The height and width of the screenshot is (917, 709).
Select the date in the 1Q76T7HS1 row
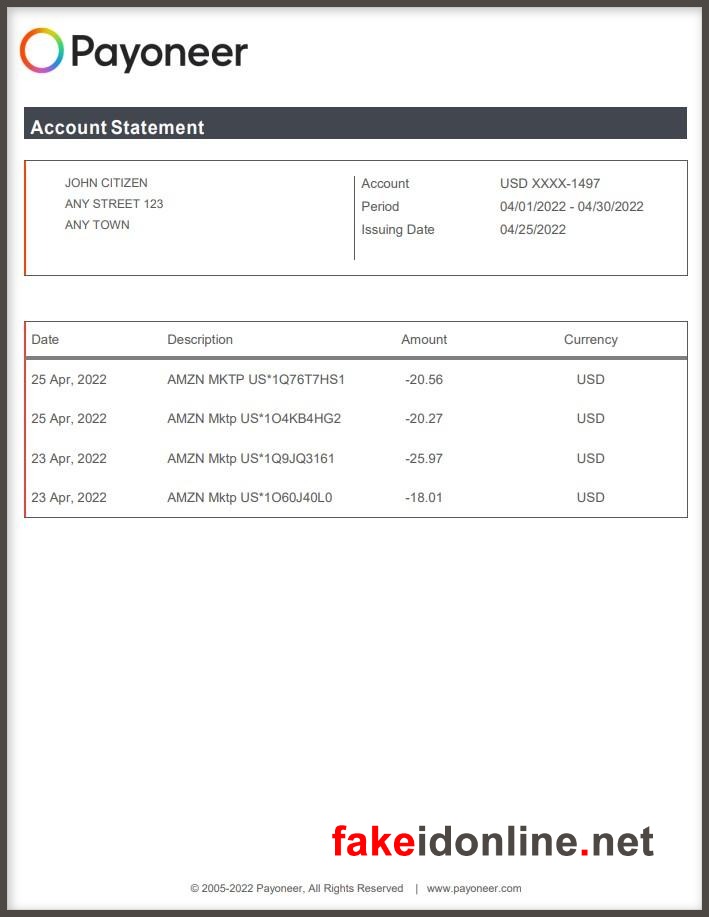(x=69, y=380)
